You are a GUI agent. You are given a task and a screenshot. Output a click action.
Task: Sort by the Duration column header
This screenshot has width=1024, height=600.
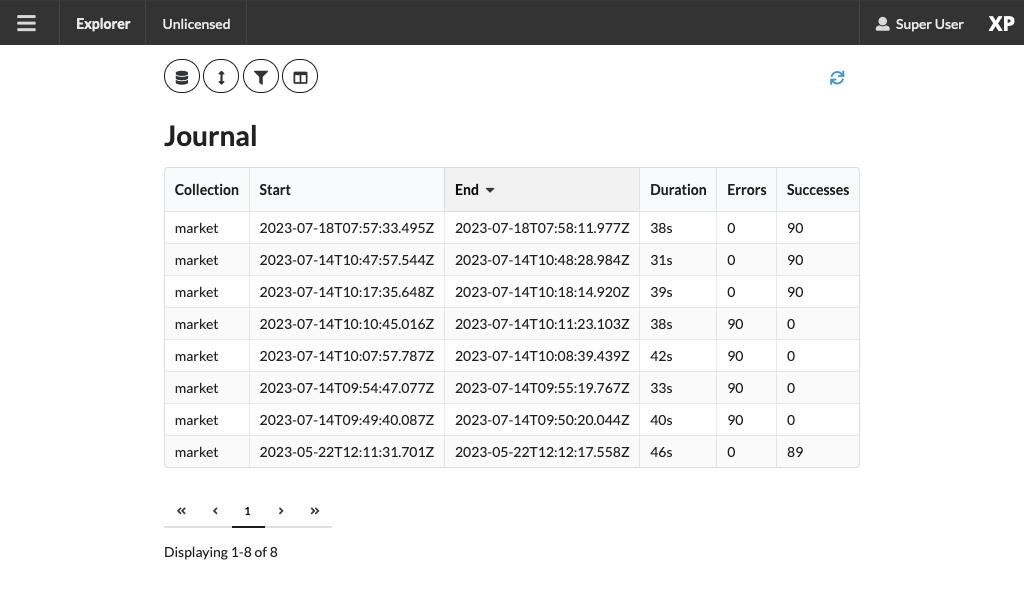tap(678, 190)
